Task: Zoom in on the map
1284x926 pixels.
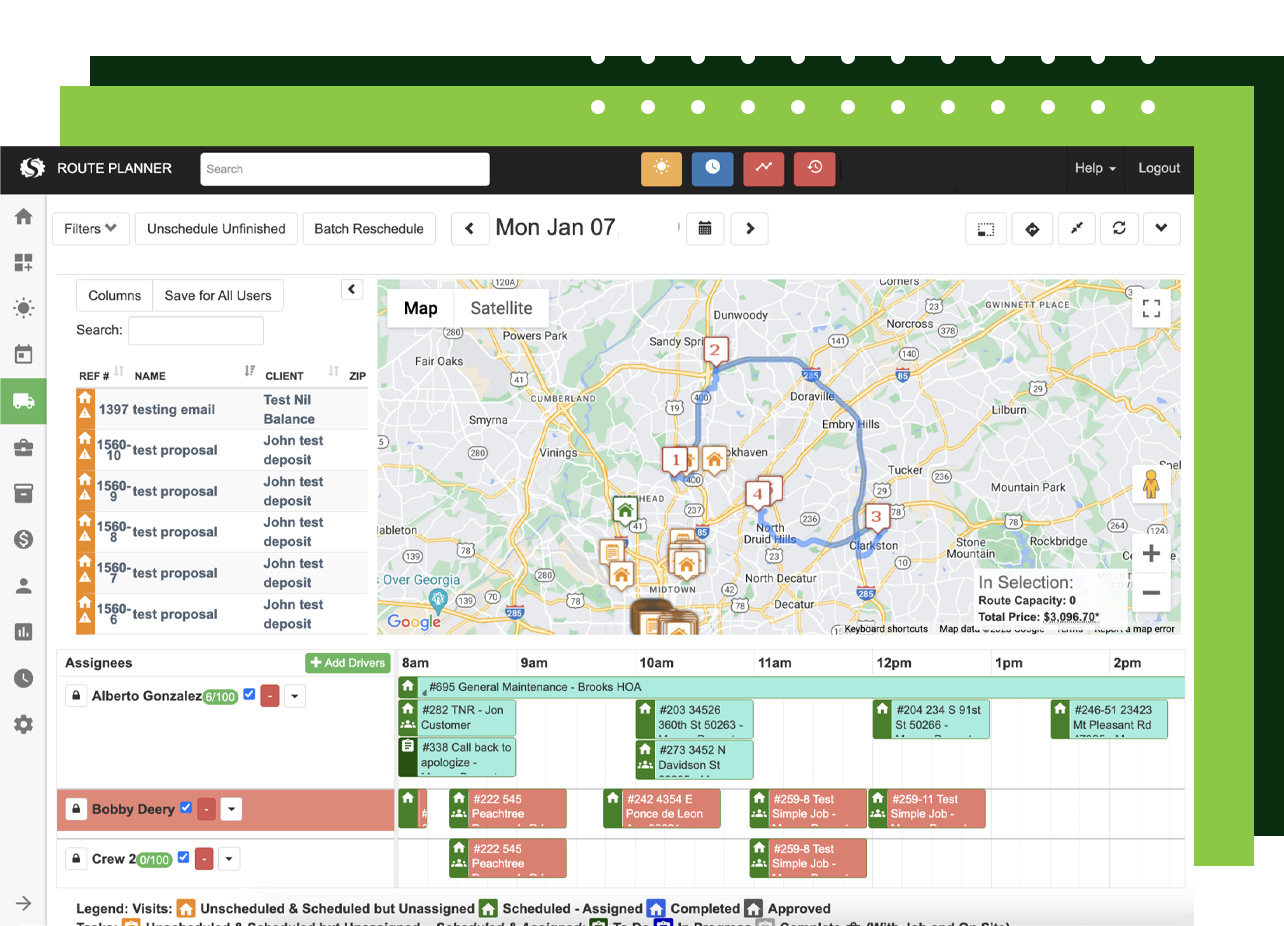Action: (1151, 554)
